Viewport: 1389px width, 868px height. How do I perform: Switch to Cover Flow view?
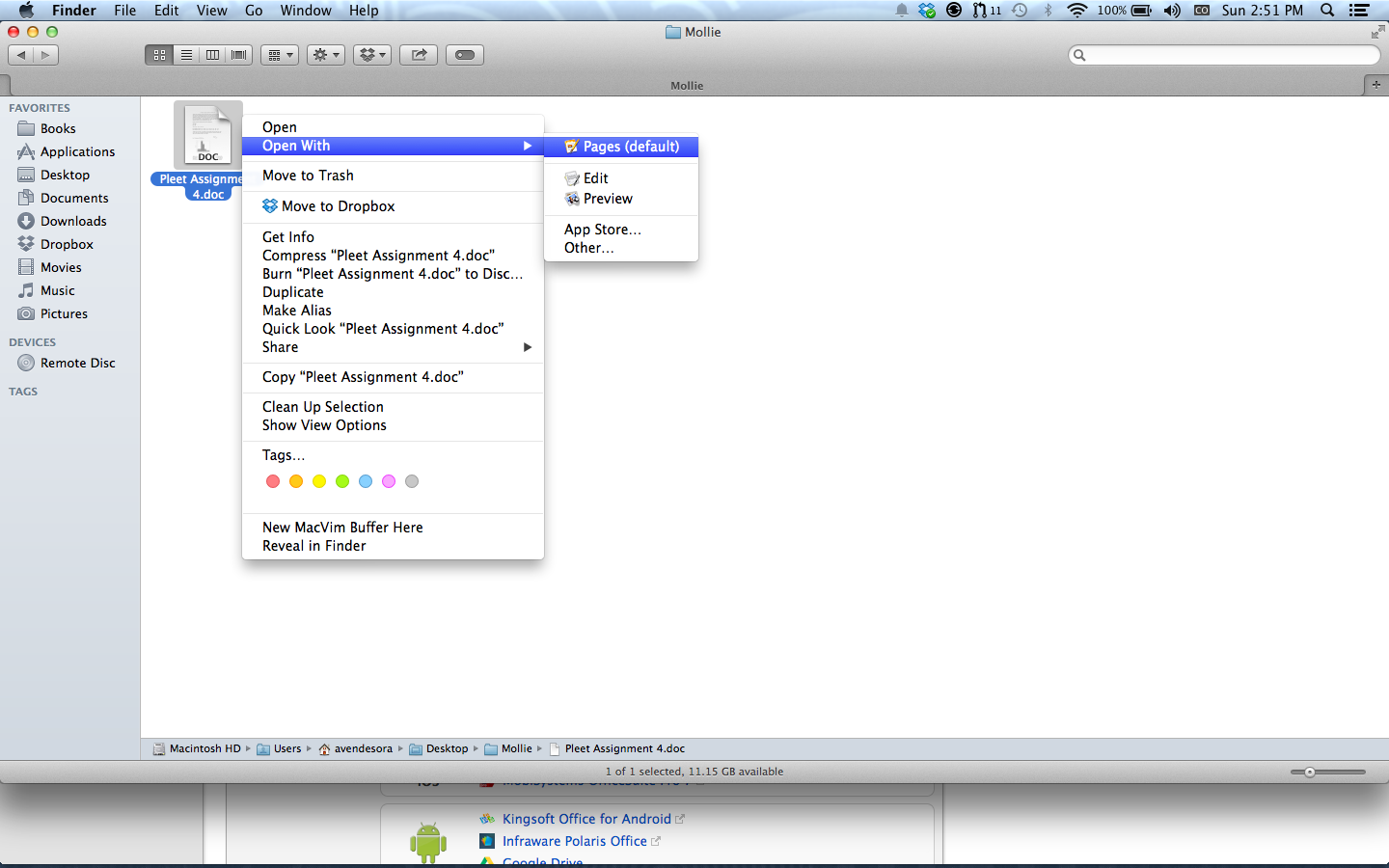[x=239, y=55]
